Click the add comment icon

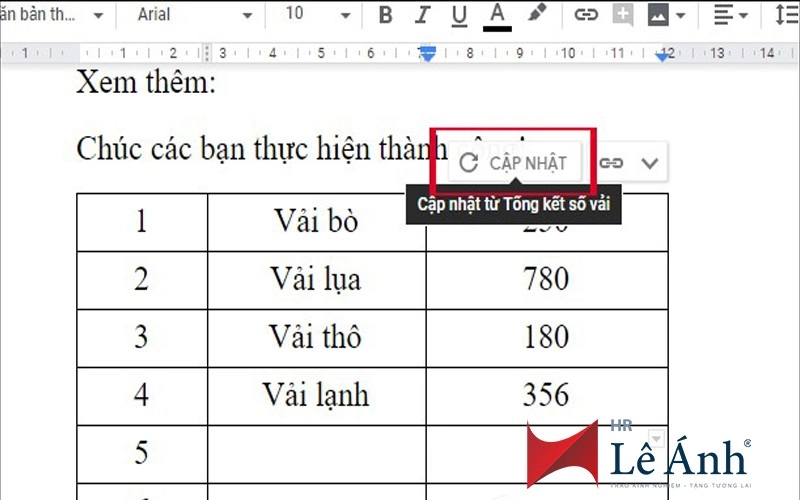point(623,15)
